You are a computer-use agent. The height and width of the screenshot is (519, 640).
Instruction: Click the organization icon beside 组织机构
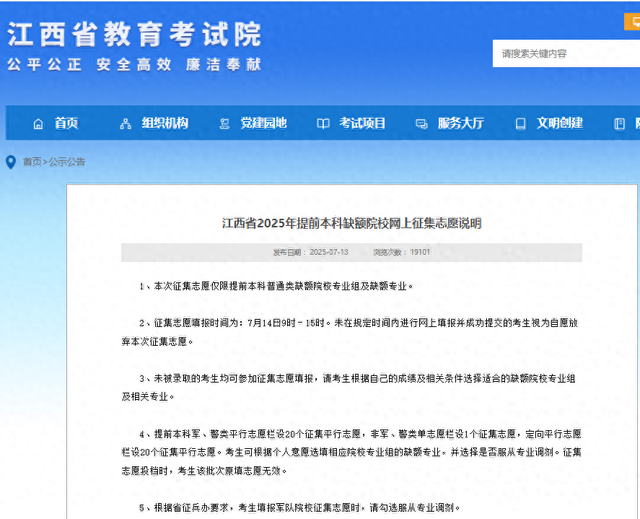[x=125, y=124]
